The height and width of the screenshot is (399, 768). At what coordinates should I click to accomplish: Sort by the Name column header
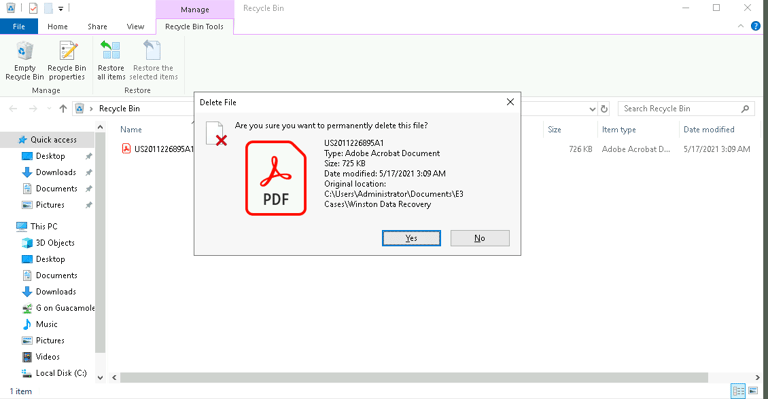click(131, 129)
